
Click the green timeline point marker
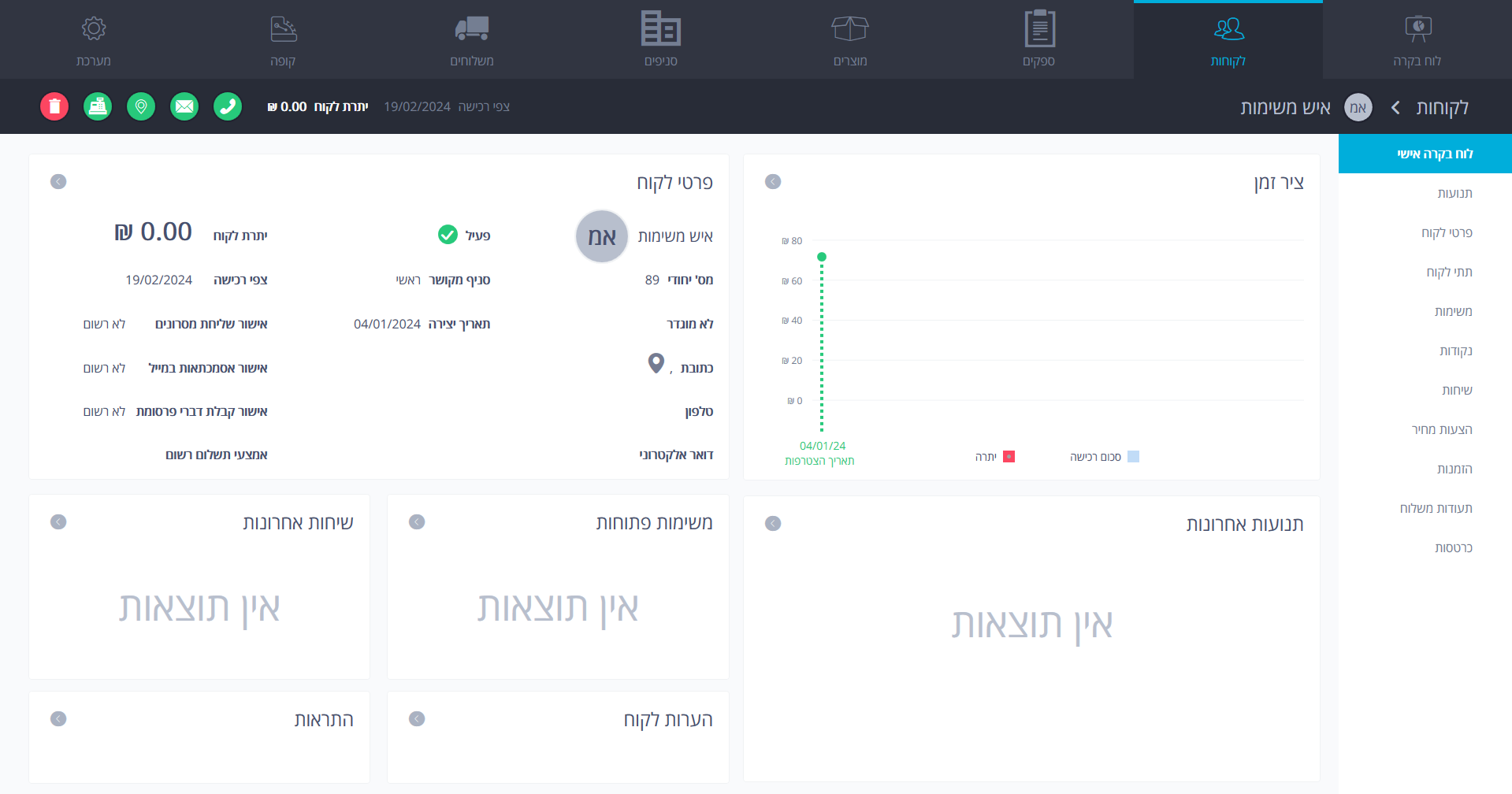822,257
